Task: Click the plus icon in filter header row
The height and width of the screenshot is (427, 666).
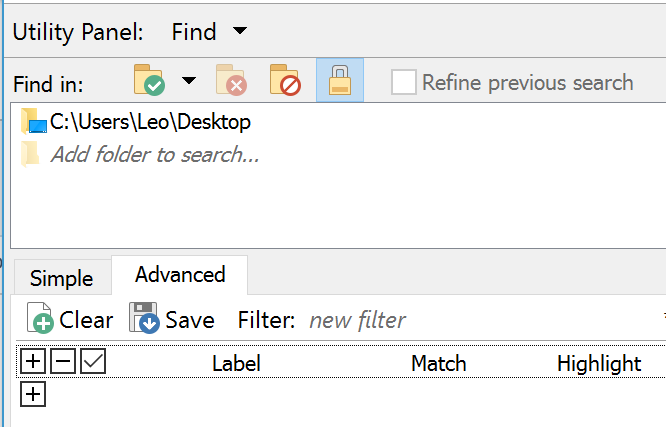Action: (x=33, y=362)
